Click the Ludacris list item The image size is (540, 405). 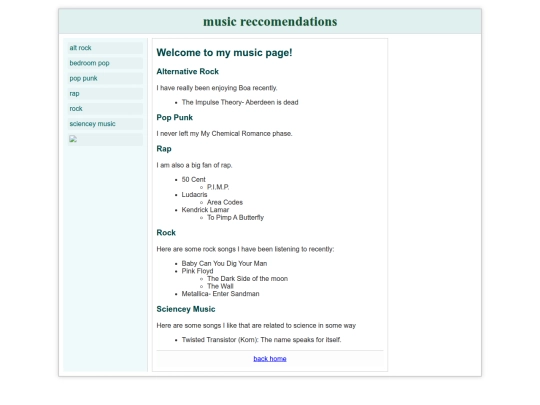[195, 195]
